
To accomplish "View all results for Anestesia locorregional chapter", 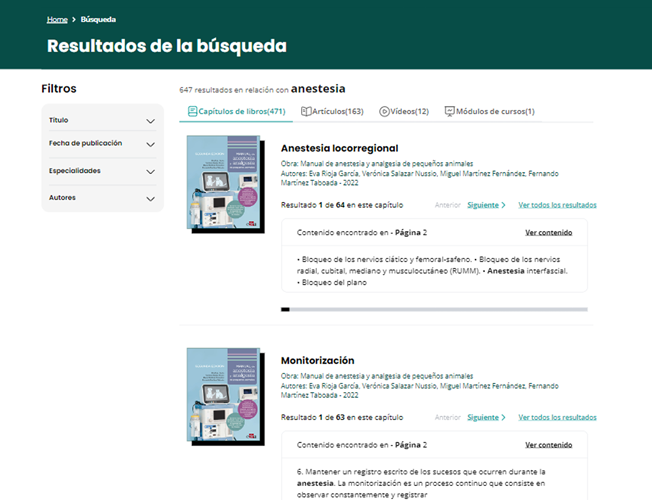I will pyautogui.click(x=557, y=205).
